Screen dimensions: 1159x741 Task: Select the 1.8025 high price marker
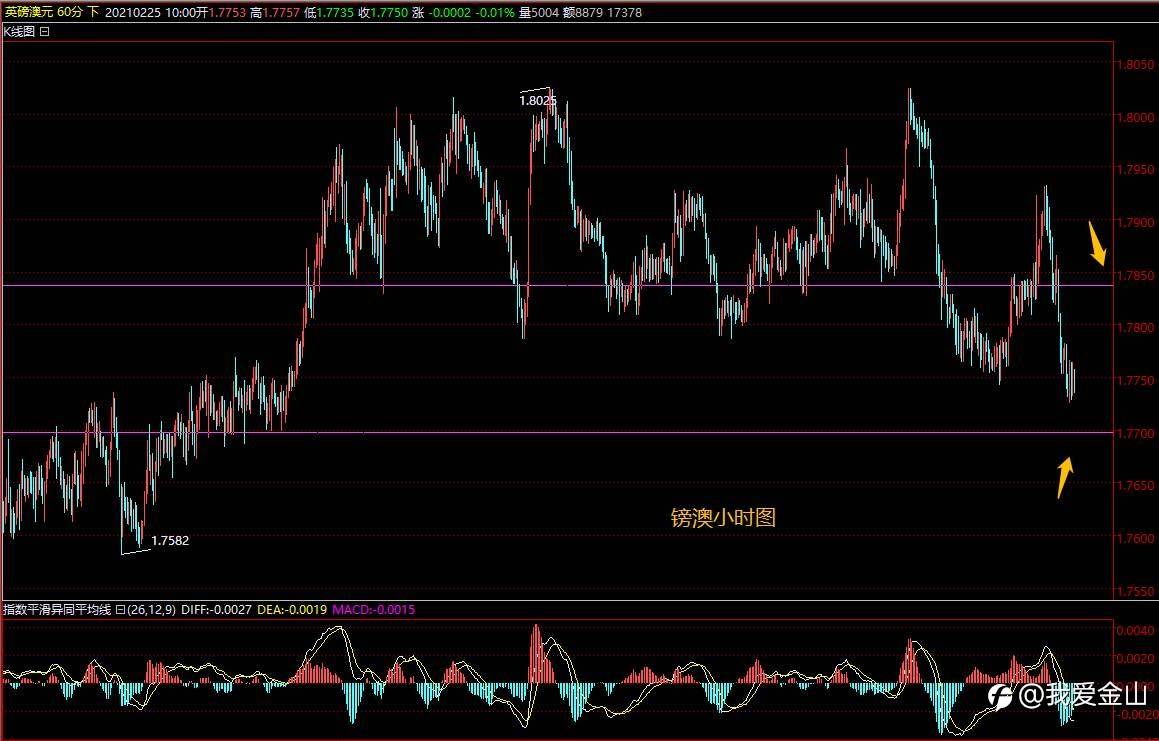click(x=537, y=101)
